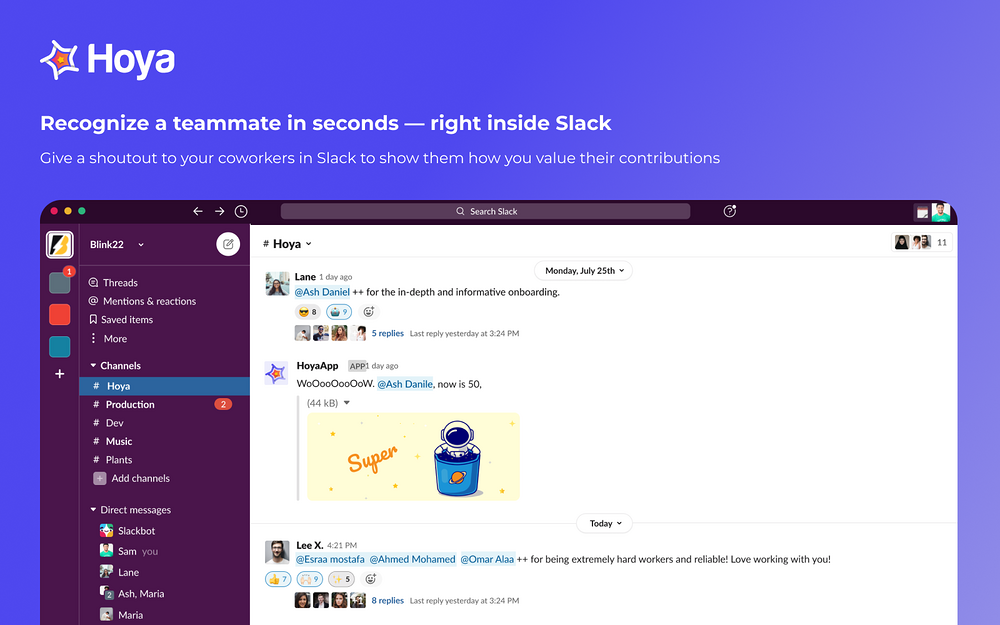Switch to the red workspace tile
Viewport: 1000px width, 625px height.
60,314
